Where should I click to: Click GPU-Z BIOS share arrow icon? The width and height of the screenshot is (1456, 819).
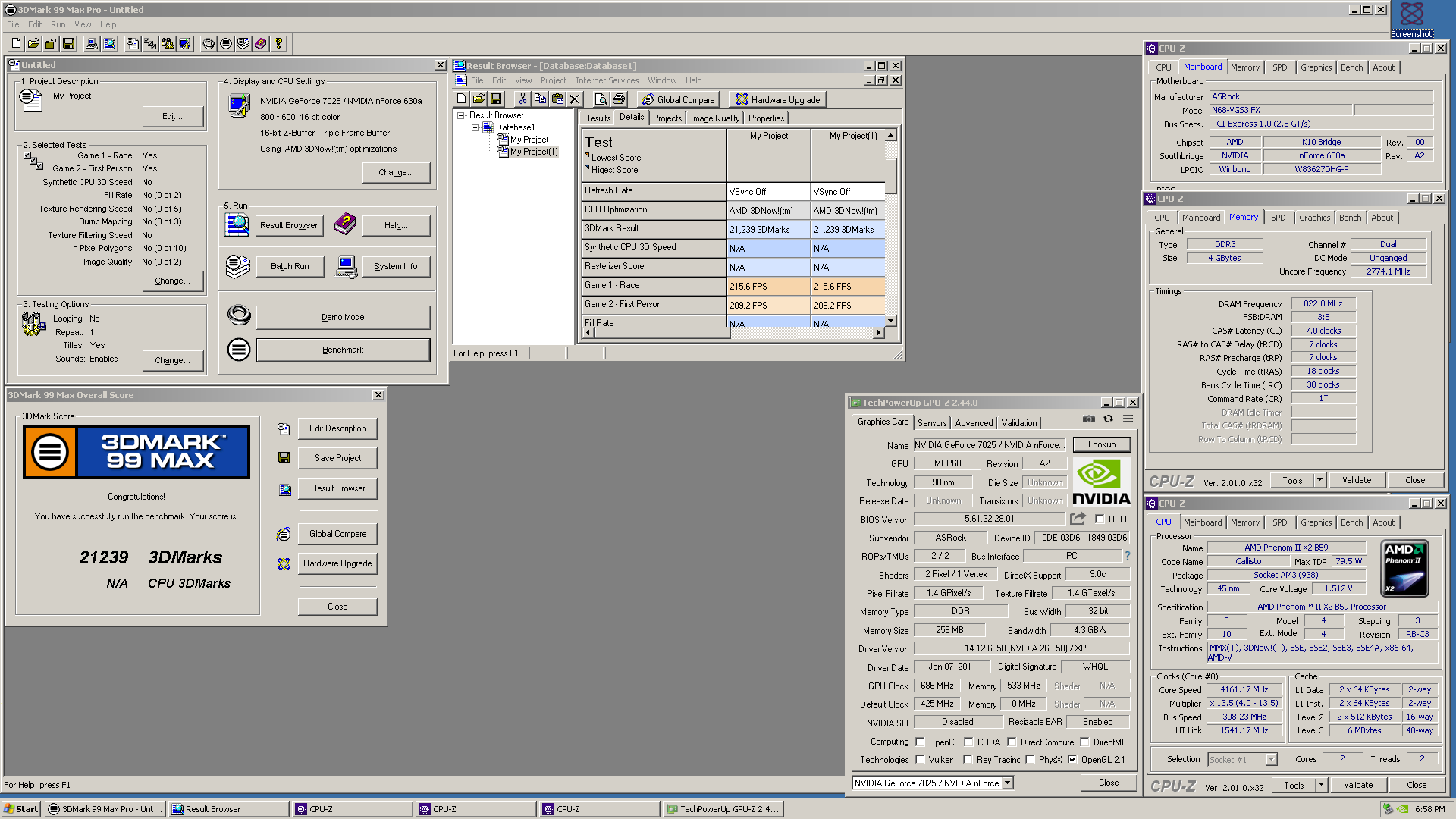(1078, 519)
